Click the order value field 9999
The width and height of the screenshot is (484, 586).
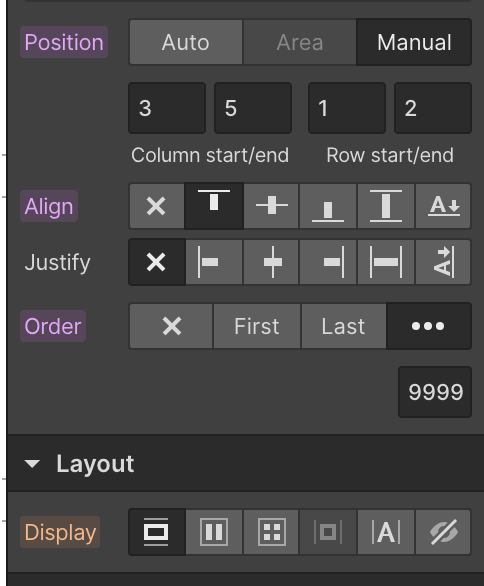tap(435, 392)
